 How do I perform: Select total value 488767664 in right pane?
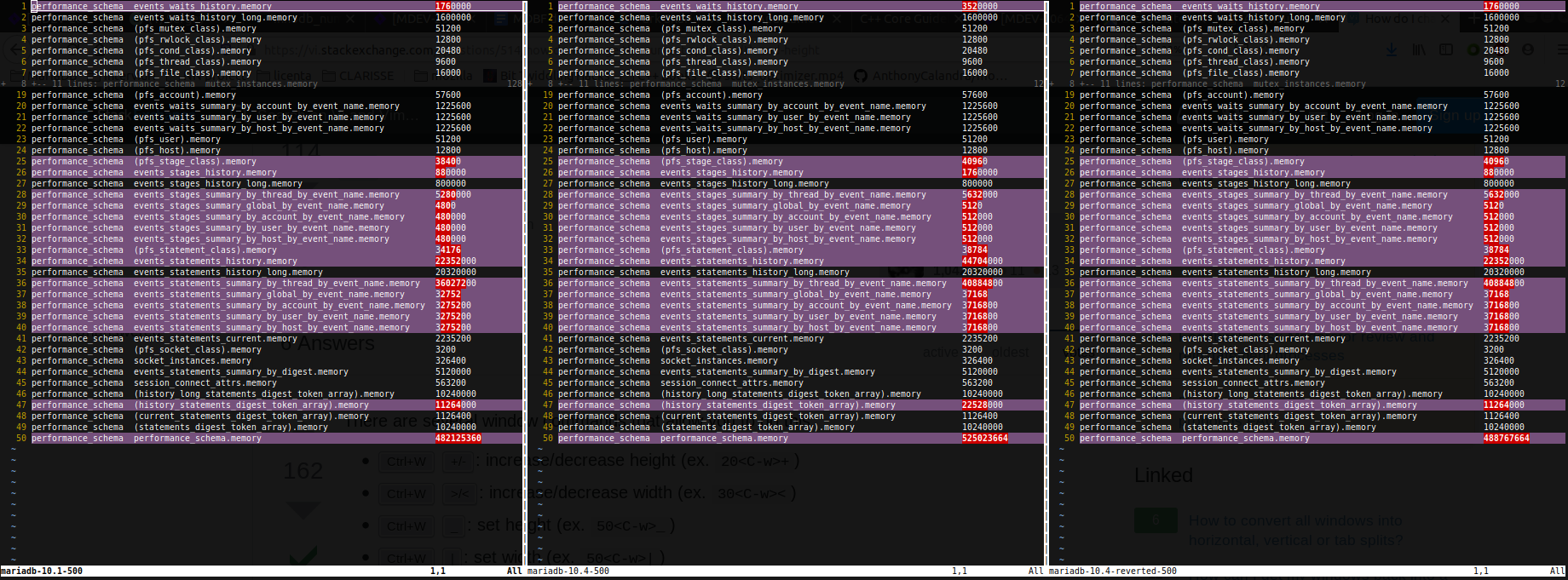(1507, 439)
